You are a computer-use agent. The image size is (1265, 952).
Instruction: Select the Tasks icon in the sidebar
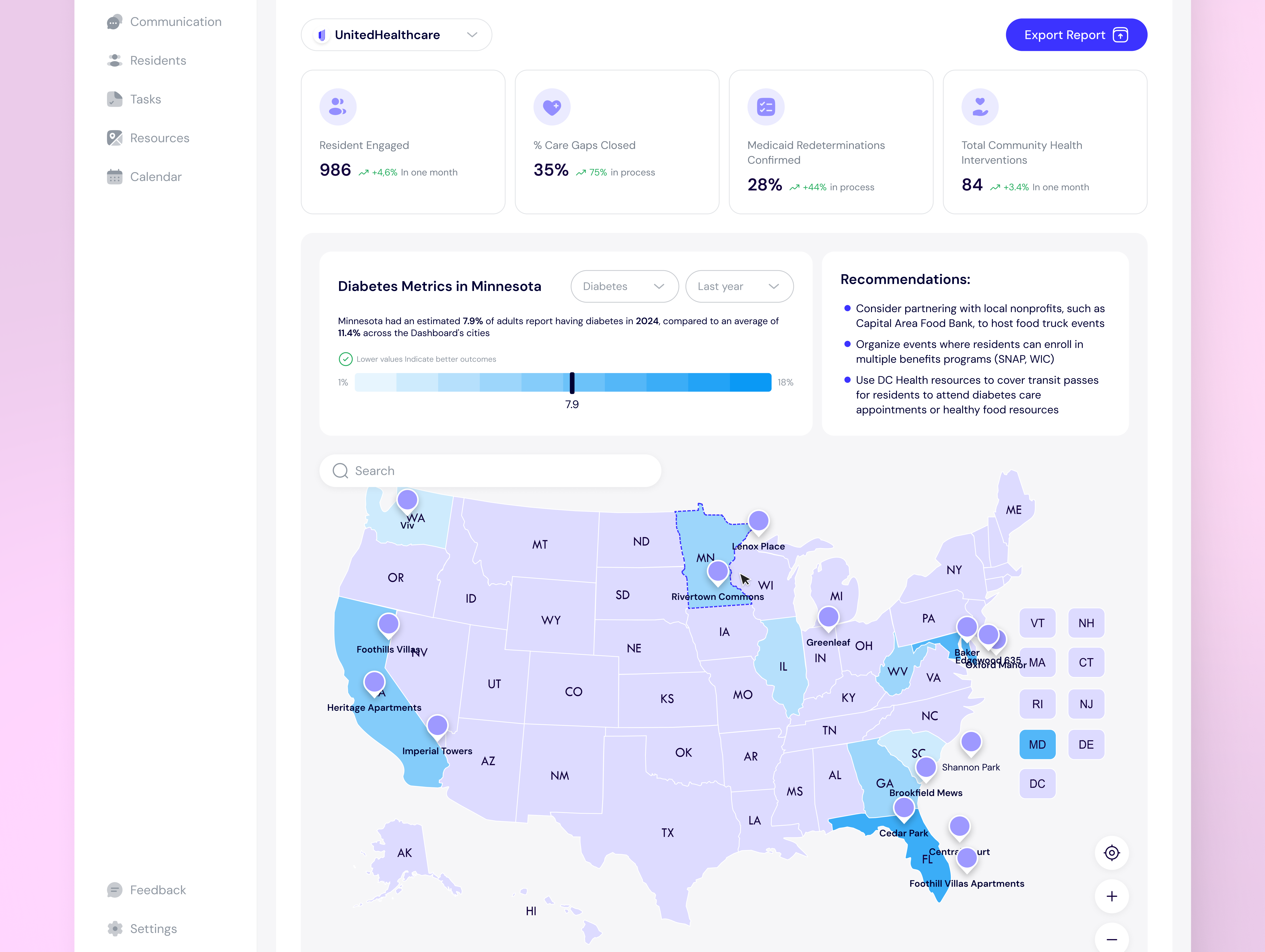115,99
